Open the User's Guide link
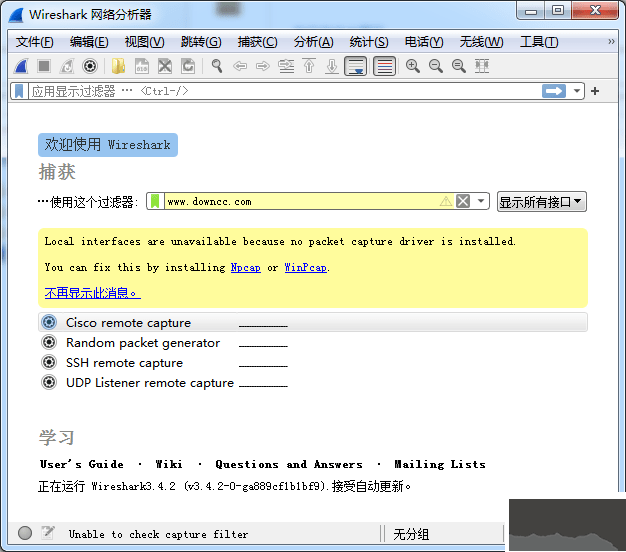This screenshot has height=552, width=626. pyautogui.click(x=81, y=464)
